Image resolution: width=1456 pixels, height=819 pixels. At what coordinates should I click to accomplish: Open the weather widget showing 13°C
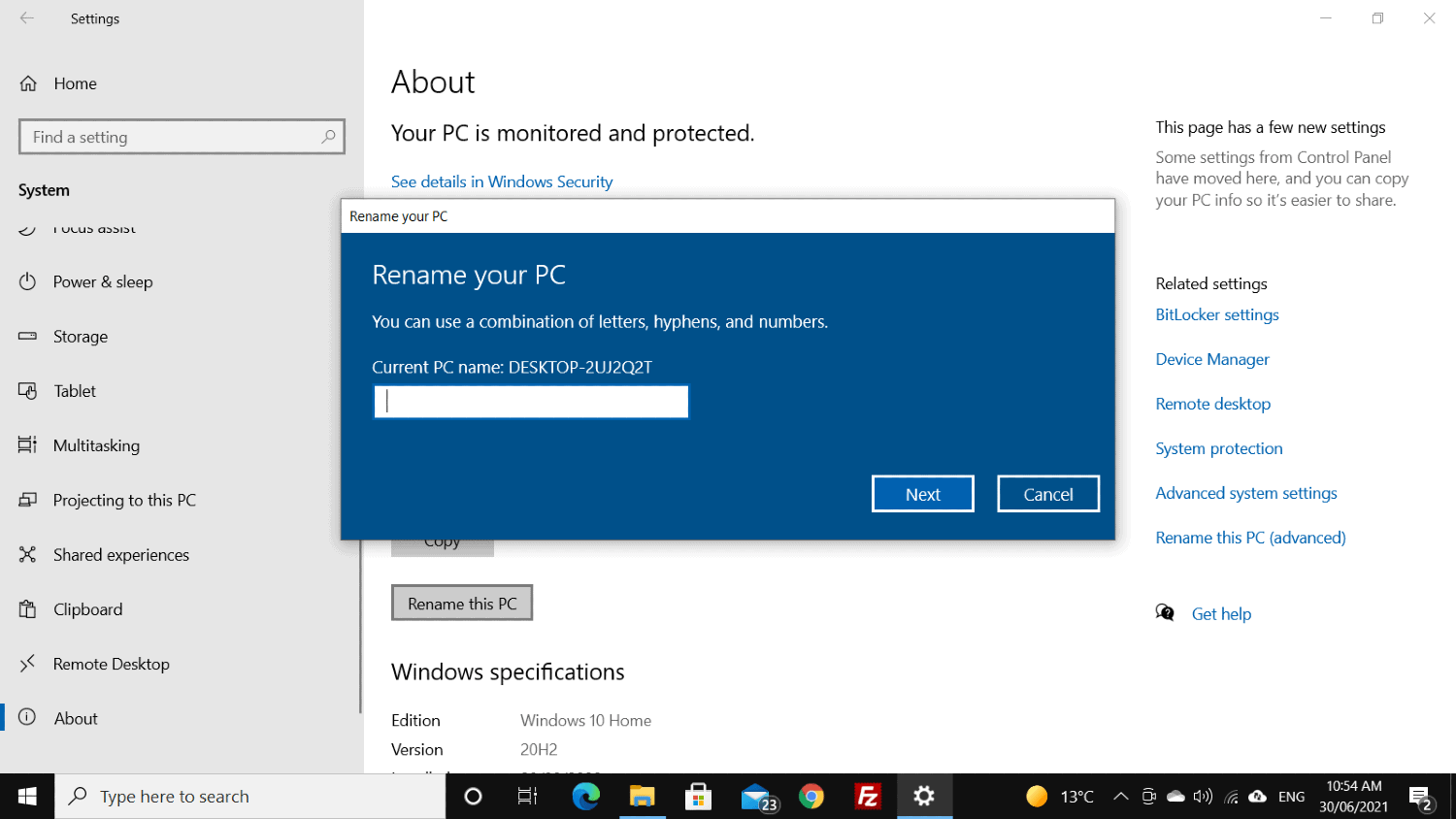(1060, 797)
